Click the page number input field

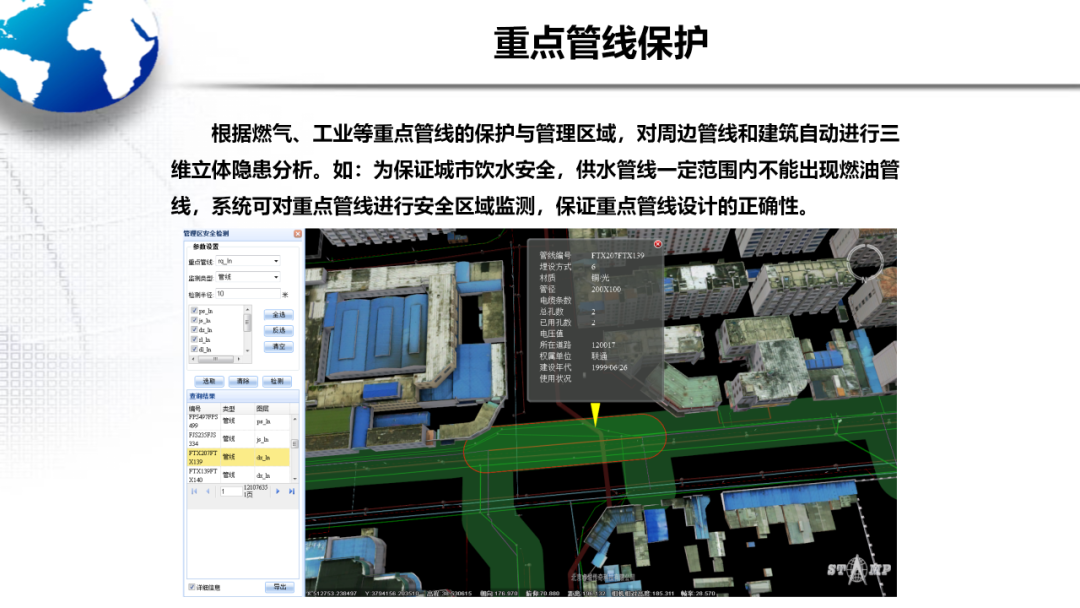coord(231,492)
